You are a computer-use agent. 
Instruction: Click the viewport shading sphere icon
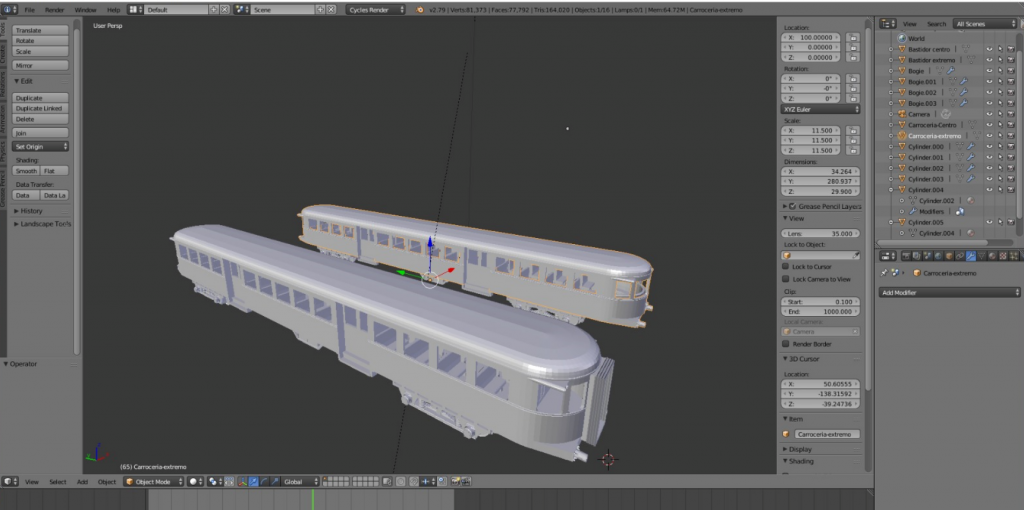[x=195, y=482]
